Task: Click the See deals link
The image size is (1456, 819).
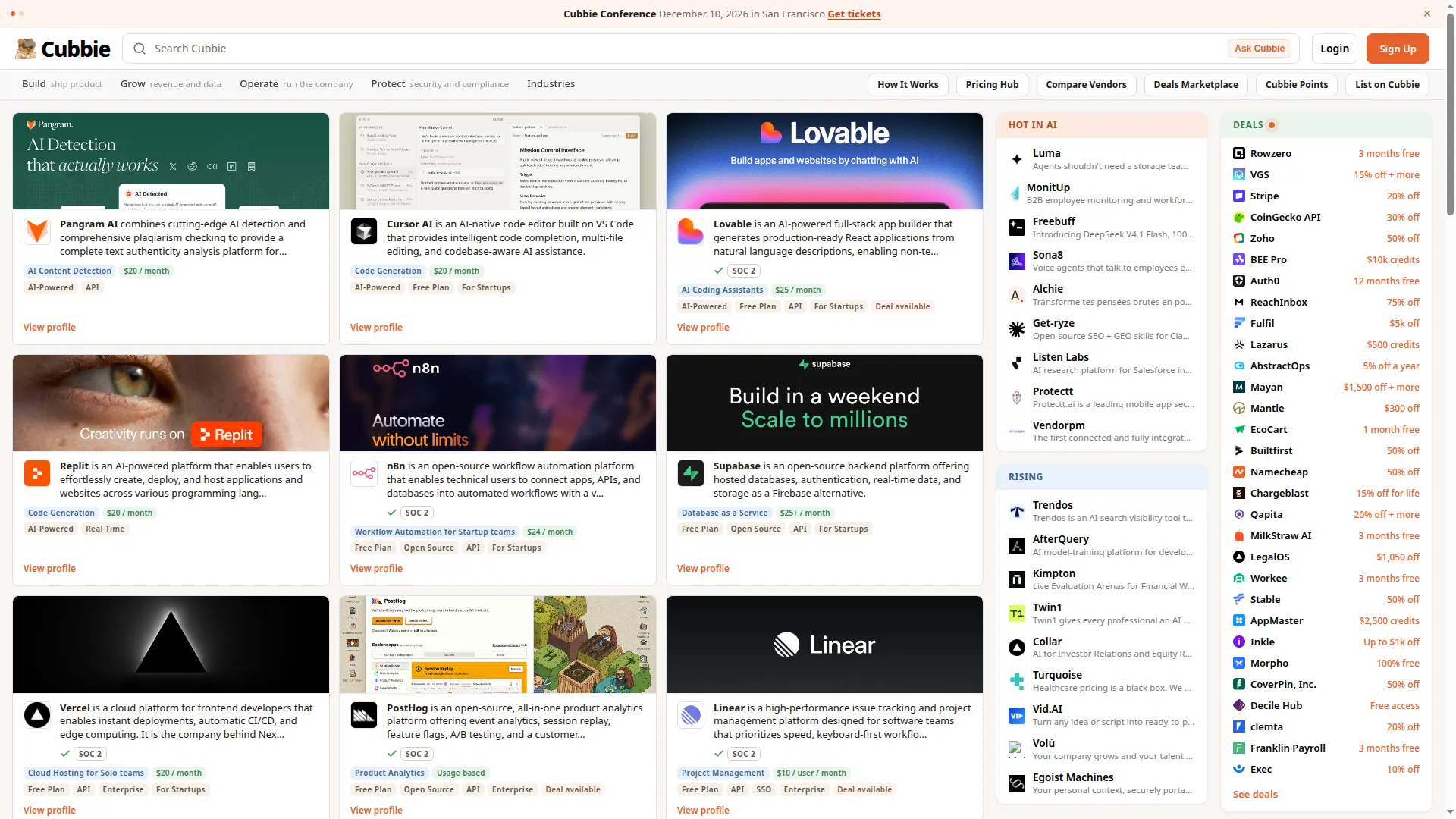Action: click(x=1255, y=795)
